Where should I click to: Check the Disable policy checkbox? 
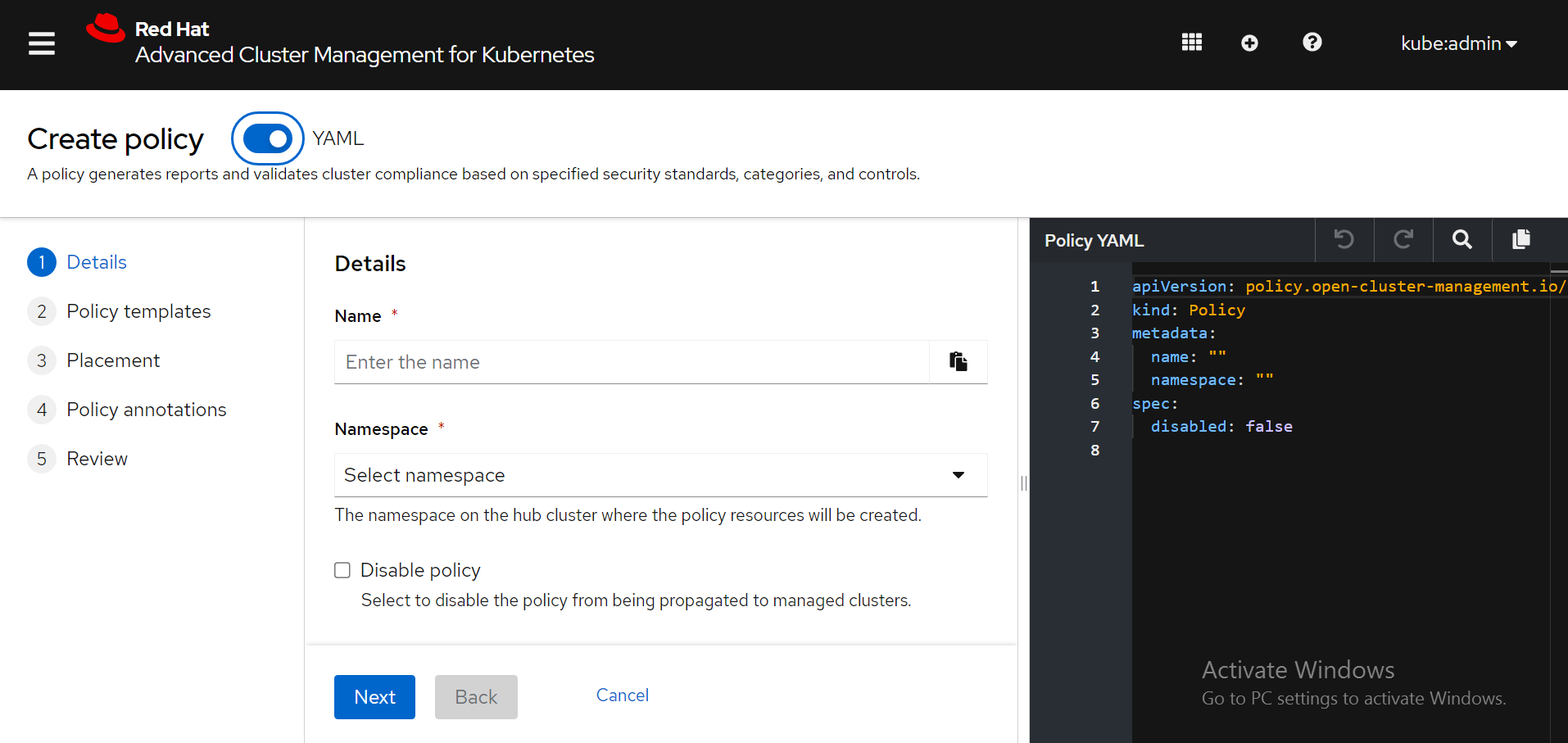click(342, 570)
